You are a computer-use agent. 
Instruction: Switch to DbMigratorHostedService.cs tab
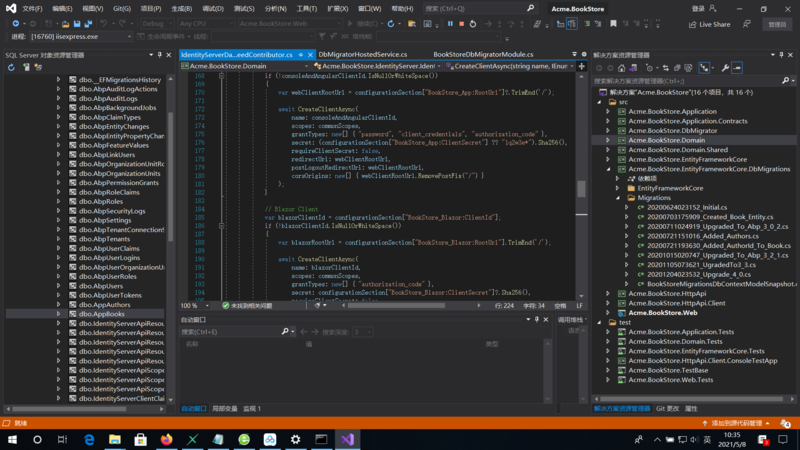(x=363, y=54)
